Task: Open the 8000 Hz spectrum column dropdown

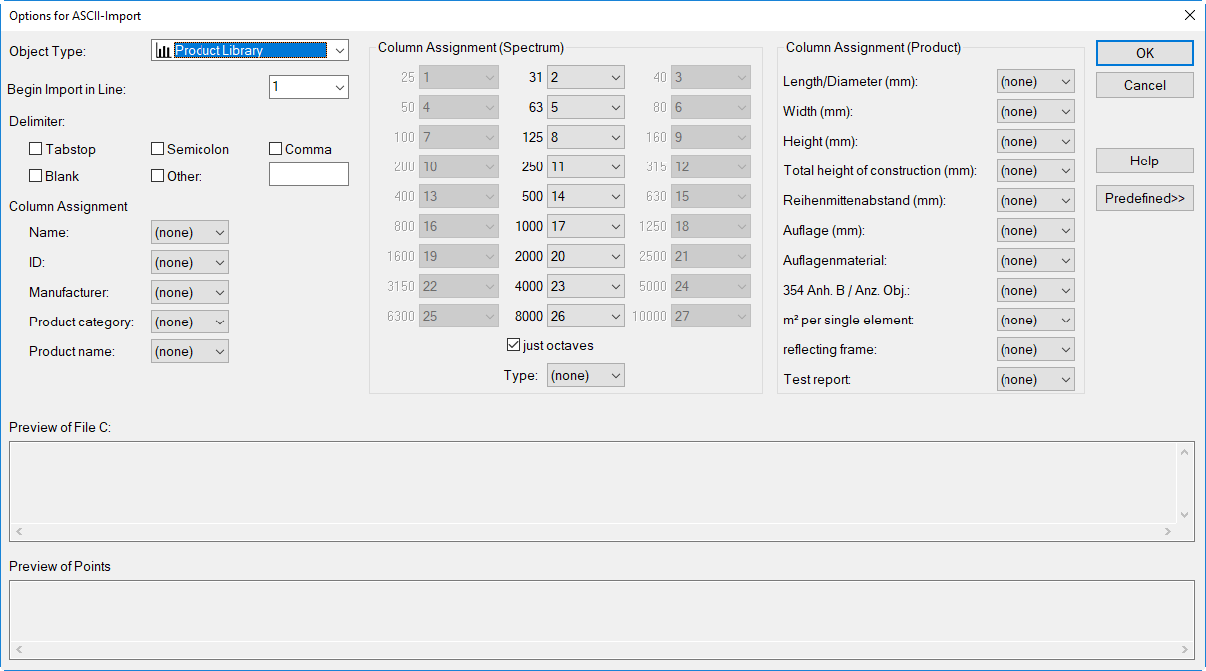Action: tap(586, 316)
